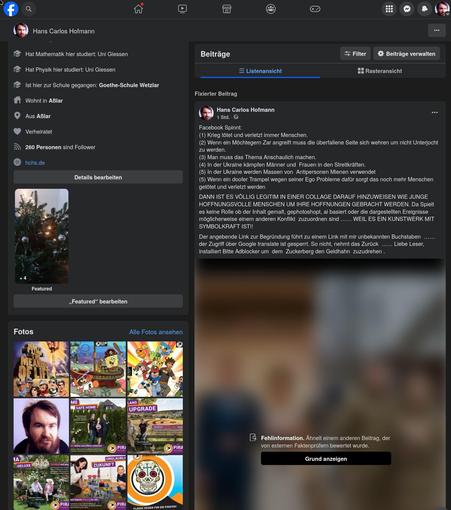
Task: Click profile avatar beside header name
Action: 21,31
